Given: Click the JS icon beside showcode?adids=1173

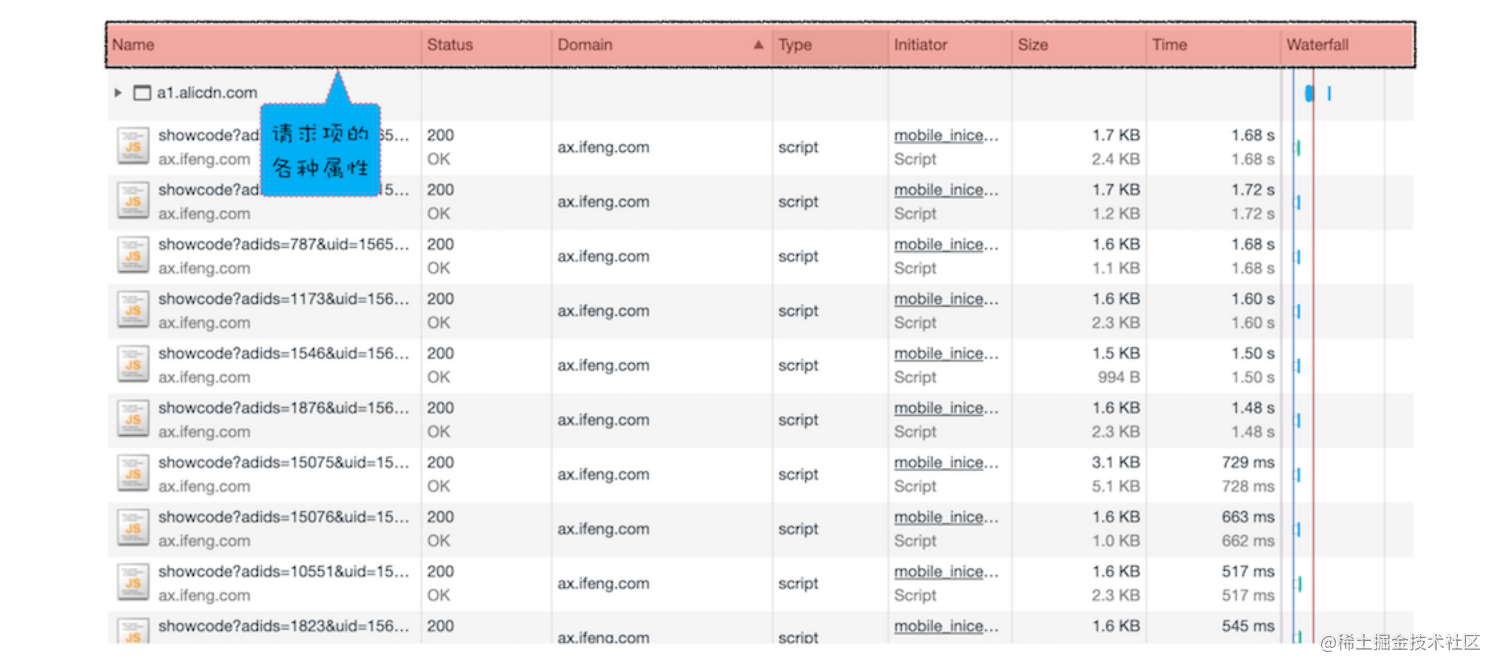Looking at the screenshot, I should tap(132, 311).
